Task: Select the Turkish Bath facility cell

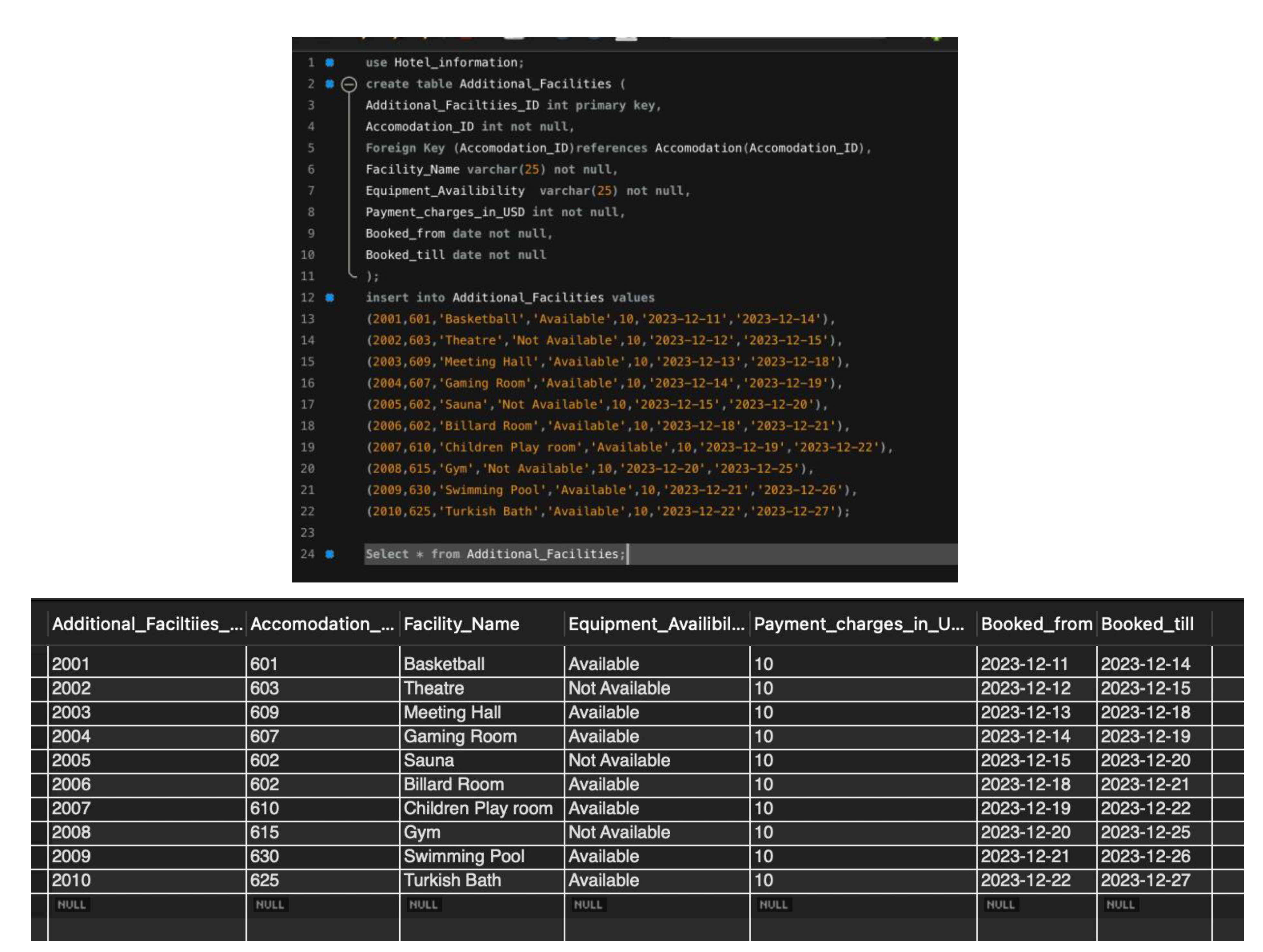Action: coord(452,880)
